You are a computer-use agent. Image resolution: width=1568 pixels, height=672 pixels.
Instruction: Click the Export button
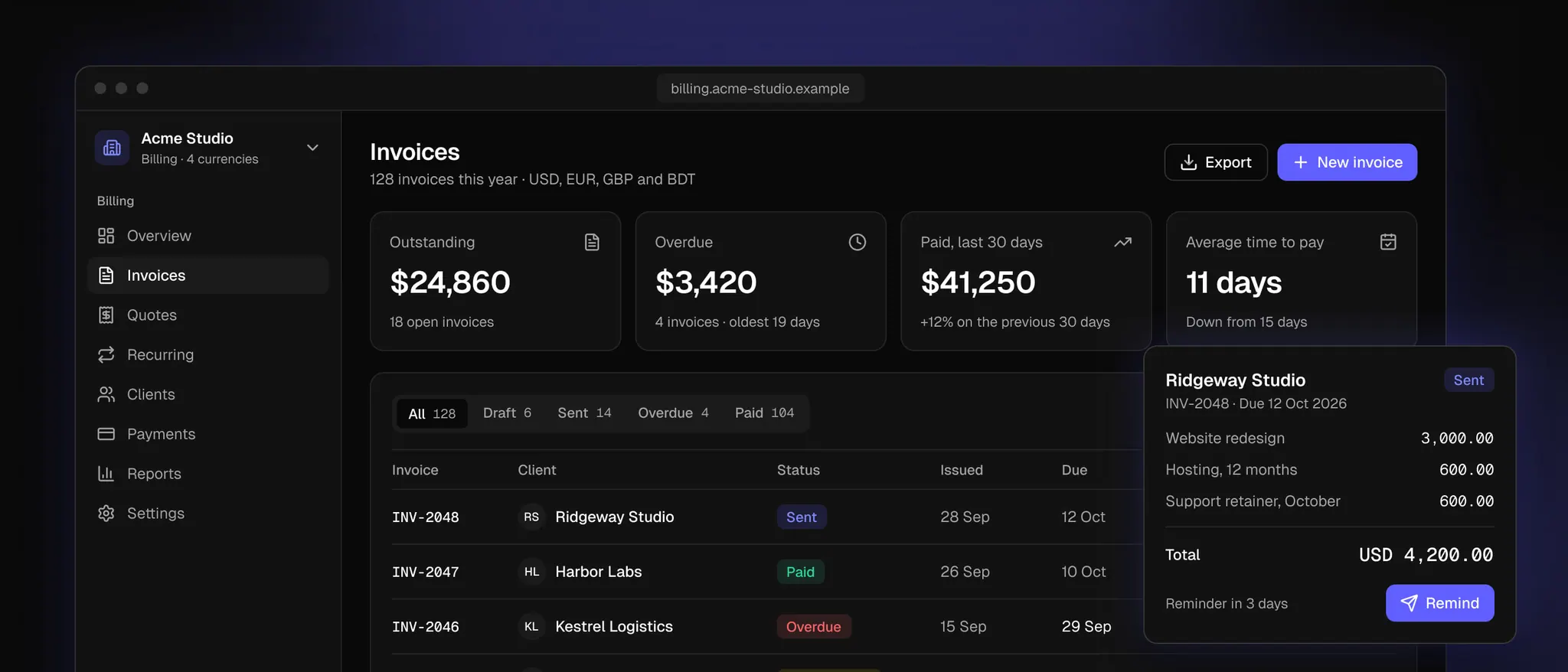pyautogui.click(x=1216, y=162)
